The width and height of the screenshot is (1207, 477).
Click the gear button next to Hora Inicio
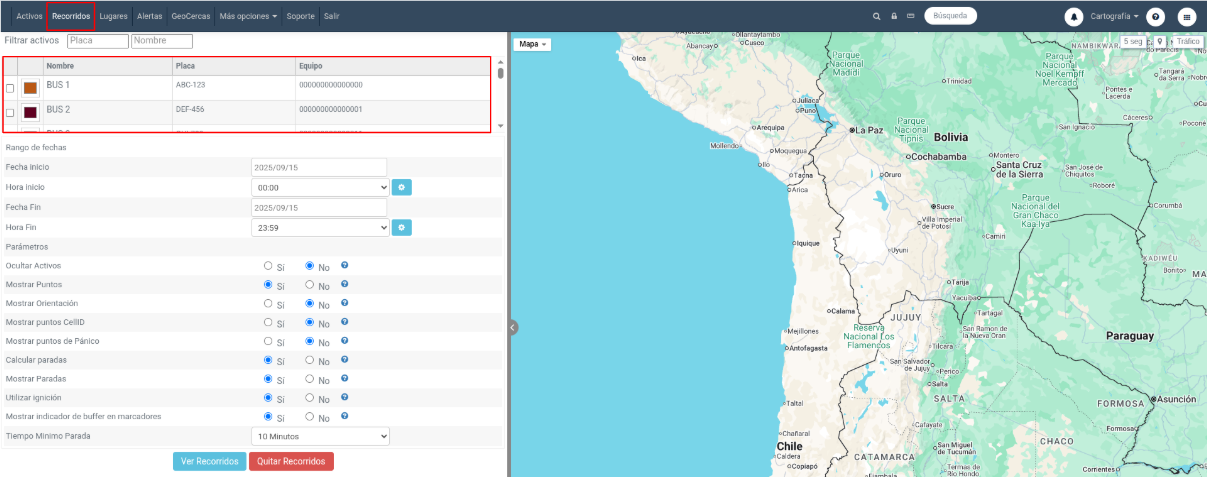[401, 187]
